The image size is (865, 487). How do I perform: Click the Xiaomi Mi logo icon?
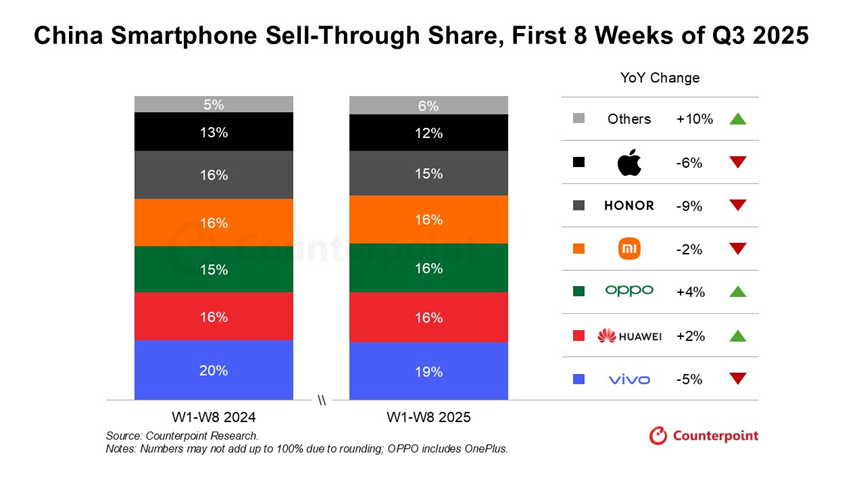click(x=629, y=249)
